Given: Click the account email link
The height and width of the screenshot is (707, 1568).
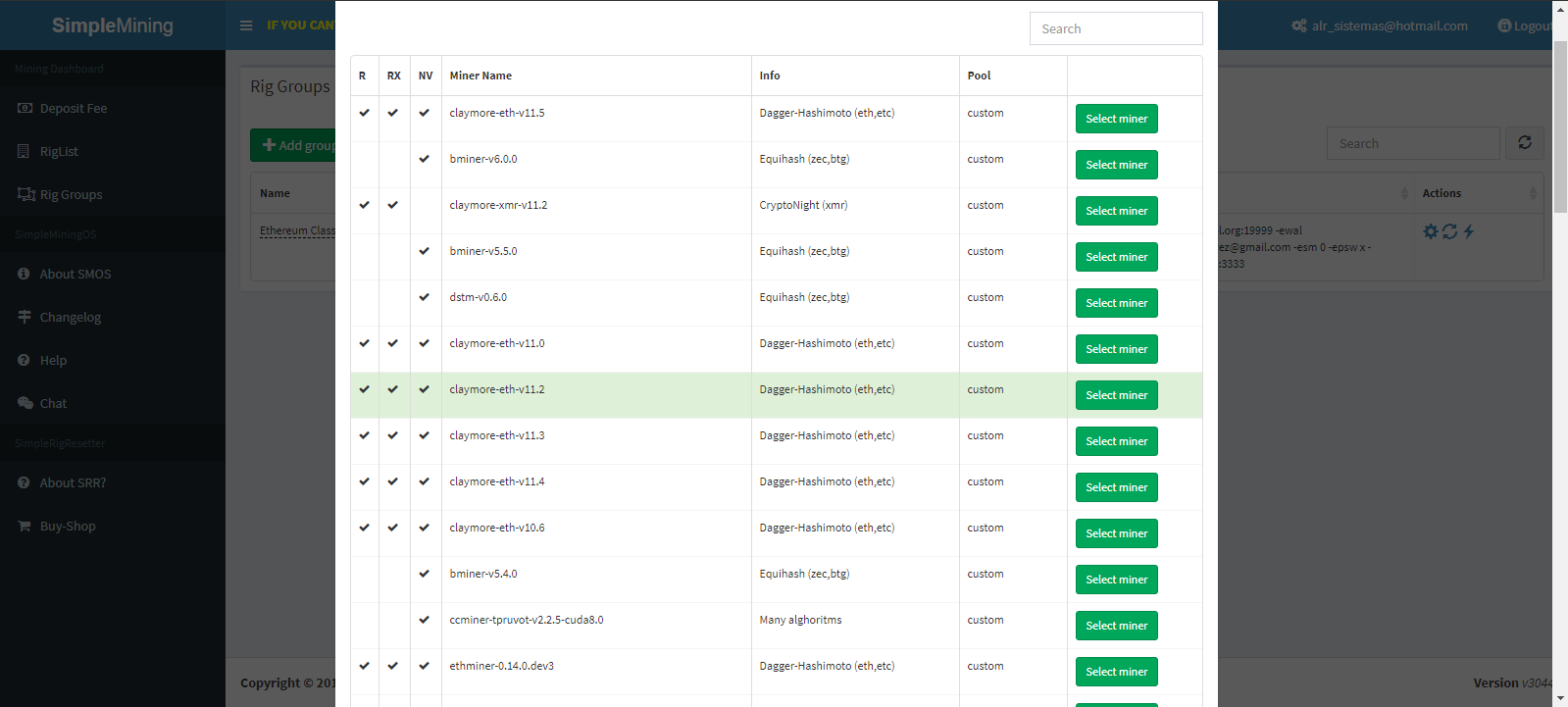Looking at the screenshot, I should point(1380,25).
